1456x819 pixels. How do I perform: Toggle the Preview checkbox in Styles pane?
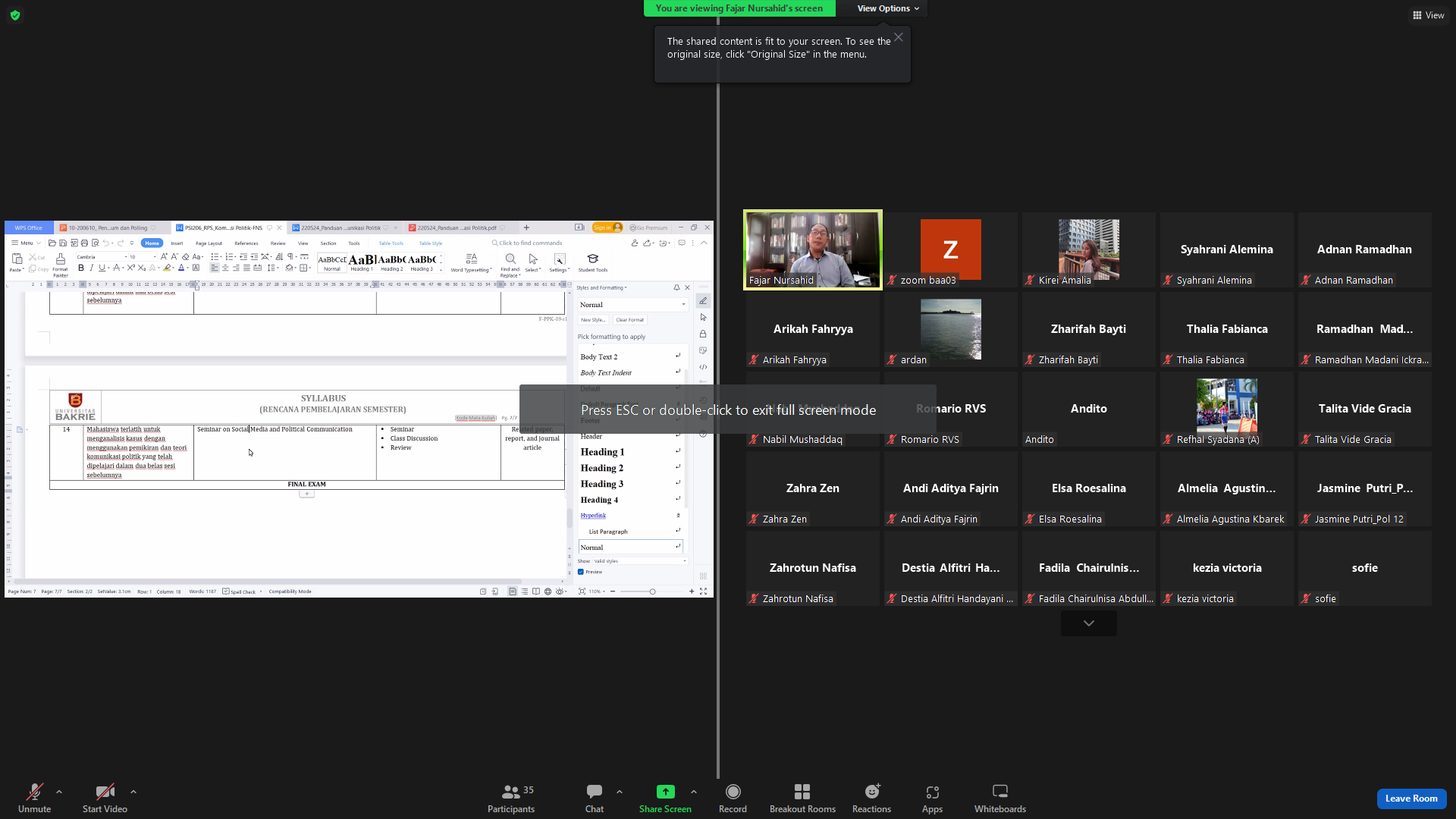pos(581,572)
